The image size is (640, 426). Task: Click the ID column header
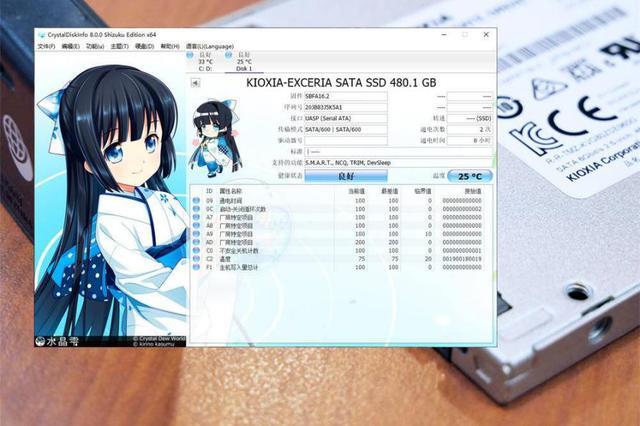point(209,191)
